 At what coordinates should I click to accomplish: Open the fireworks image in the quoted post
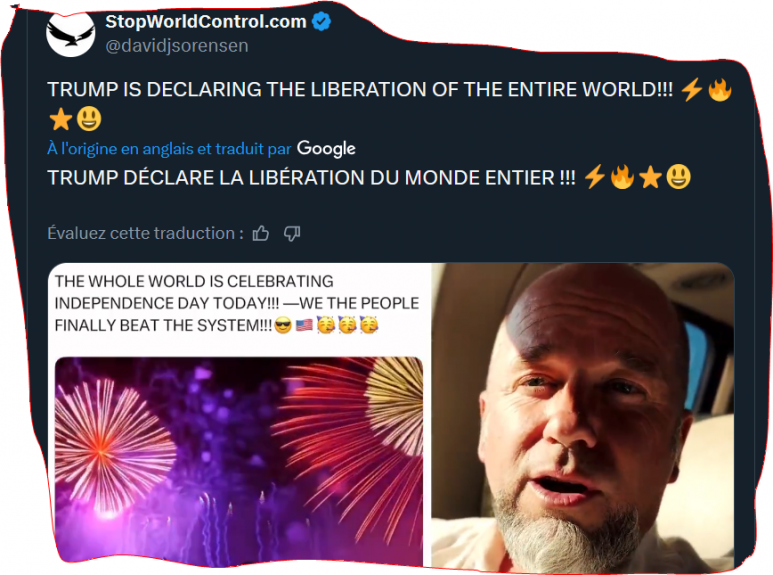[x=239, y=462]
